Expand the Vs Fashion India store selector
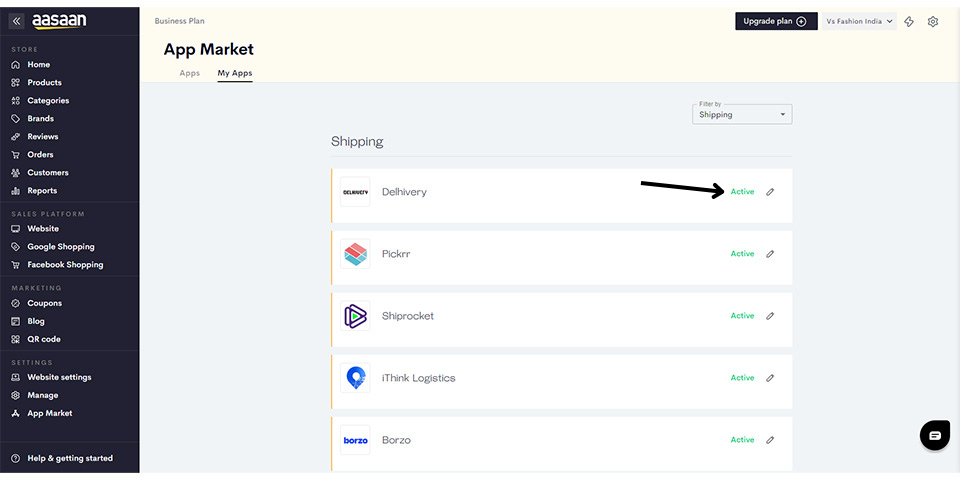 860,21
